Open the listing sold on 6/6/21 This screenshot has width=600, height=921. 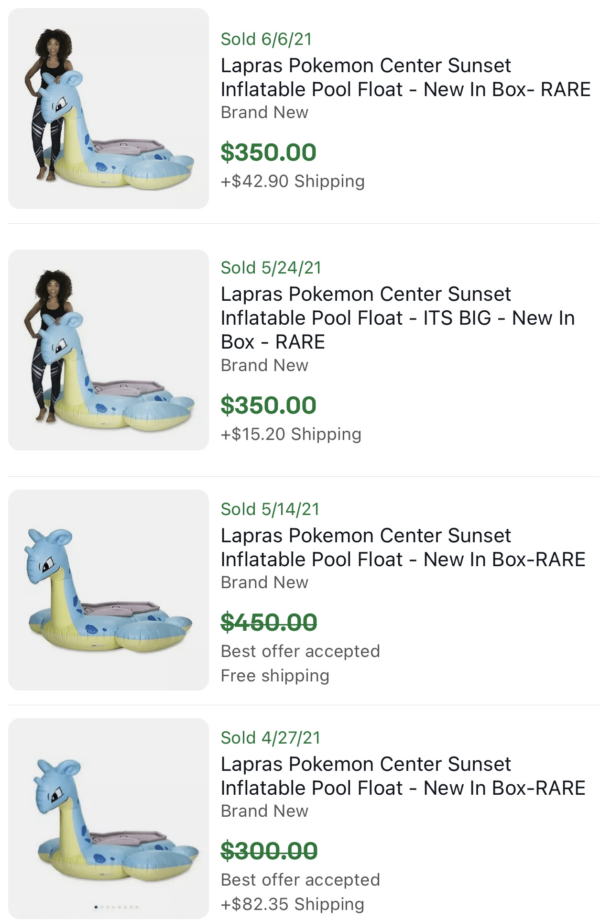404,77
